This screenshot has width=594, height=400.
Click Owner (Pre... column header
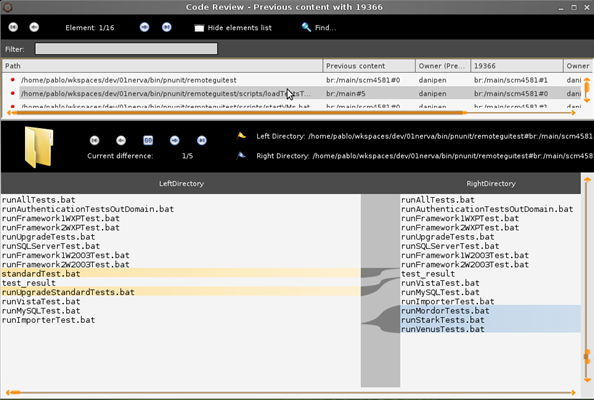(x=443, y=66)
